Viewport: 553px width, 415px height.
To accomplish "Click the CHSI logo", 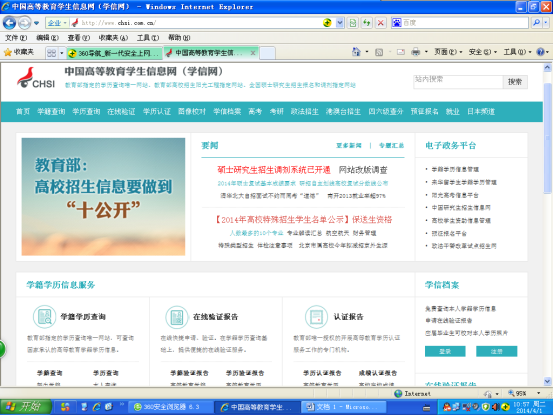I will point(36,78).
